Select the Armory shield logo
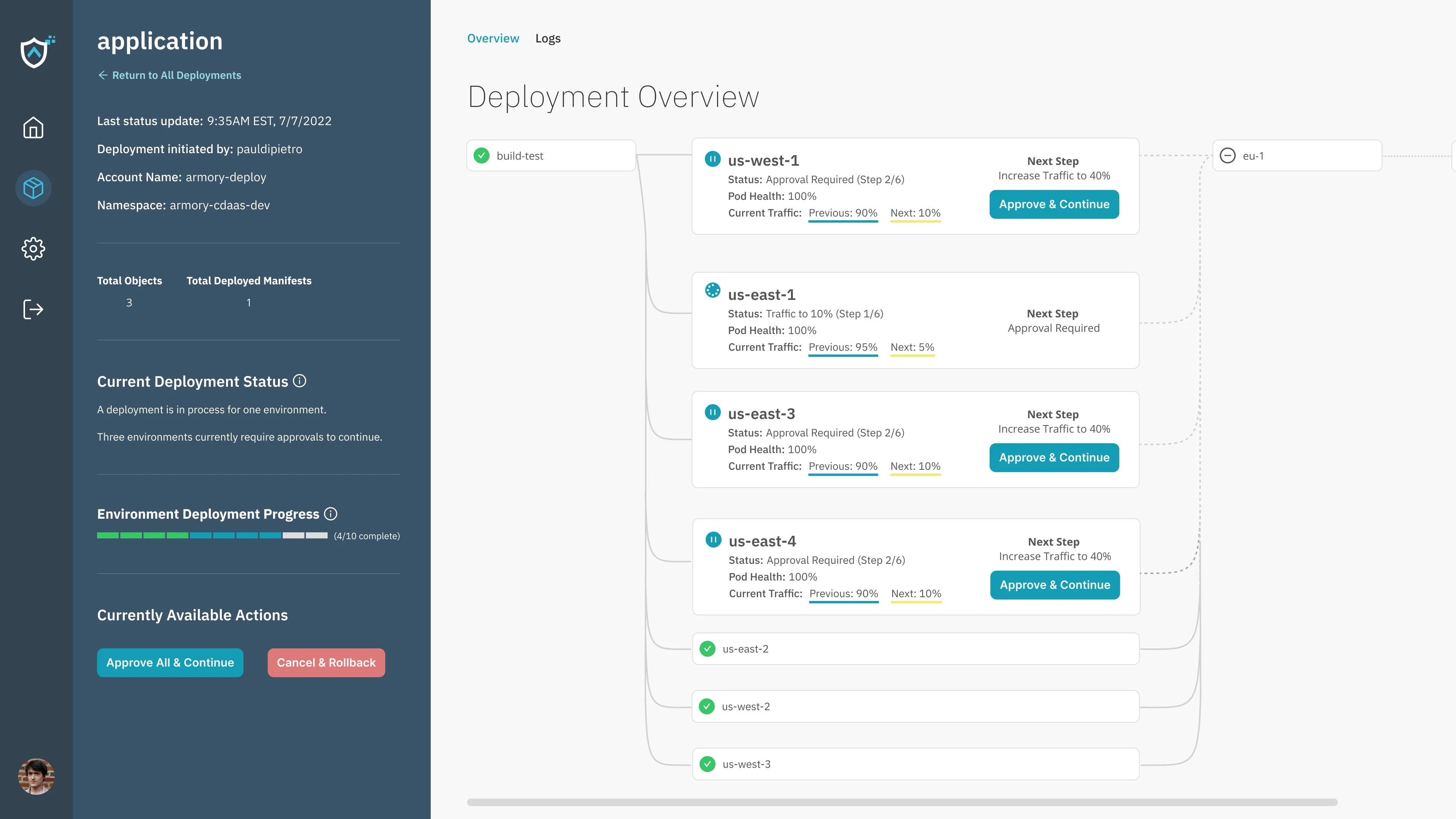This screenshot has width=1456, height=819. [x=34, y=52]
